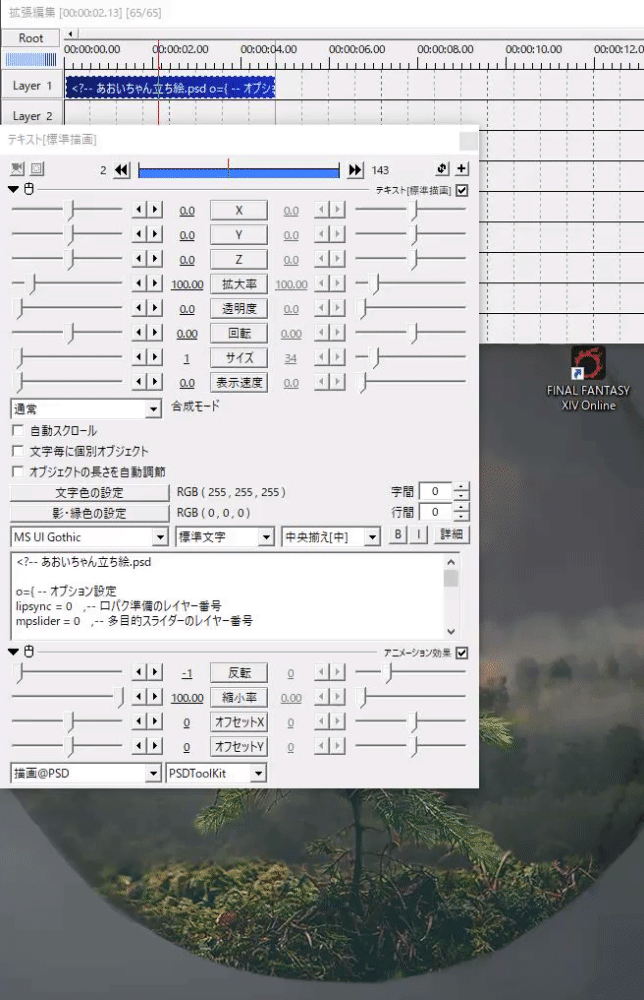Decrease 行間 spacing with down stepper

point(461,517)
